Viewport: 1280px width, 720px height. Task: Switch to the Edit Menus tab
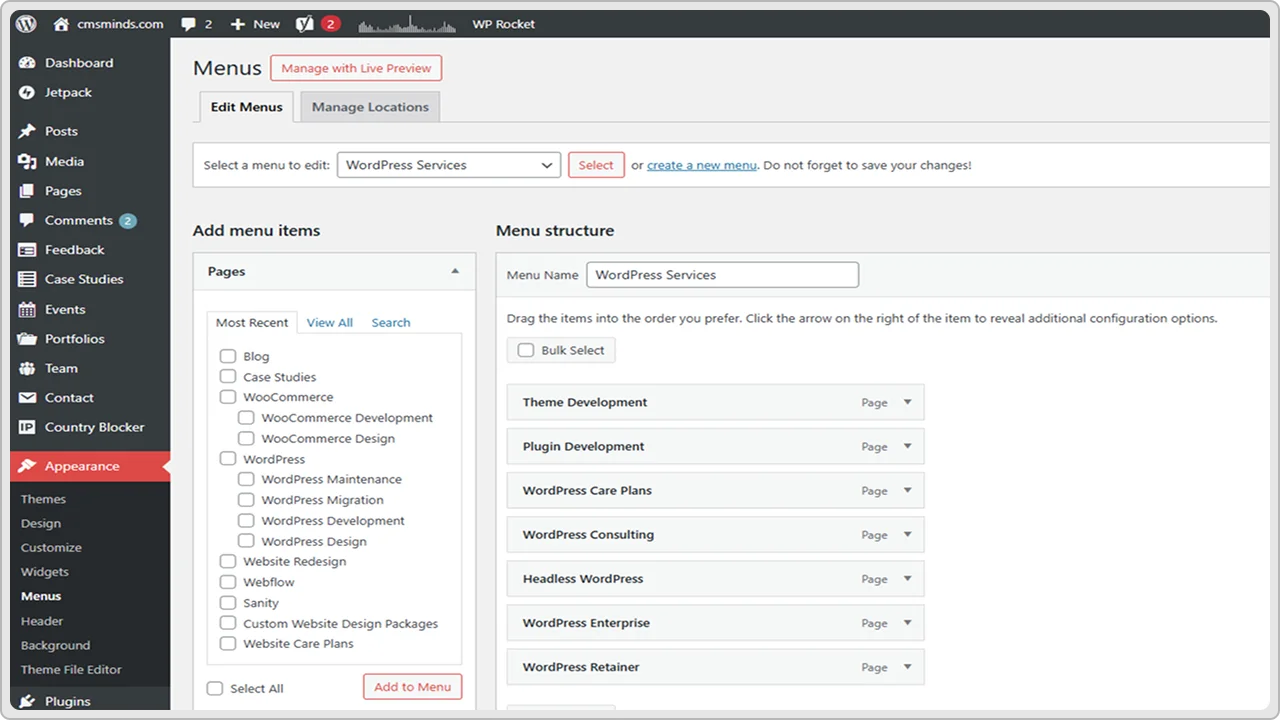click(x=246, y=107)
